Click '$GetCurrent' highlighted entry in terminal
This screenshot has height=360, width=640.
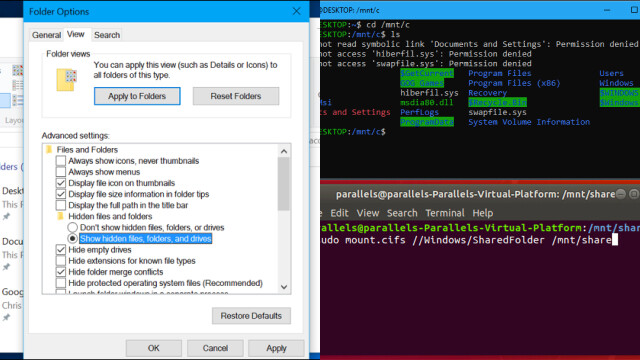(x=427, y=73)
